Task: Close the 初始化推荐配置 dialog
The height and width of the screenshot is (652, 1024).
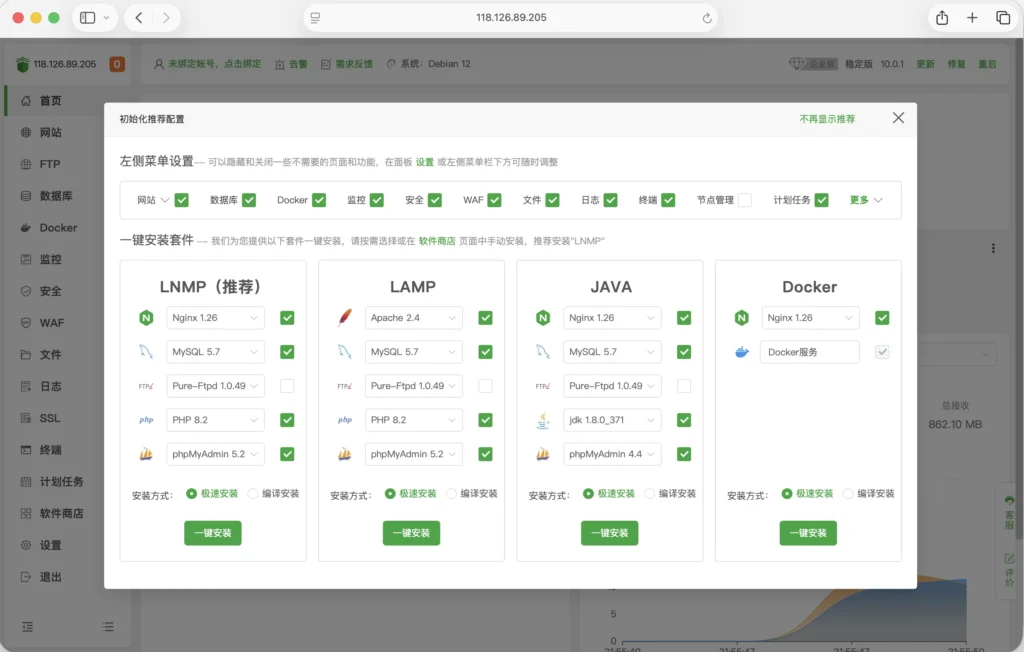Action: (x=899, y=118)
